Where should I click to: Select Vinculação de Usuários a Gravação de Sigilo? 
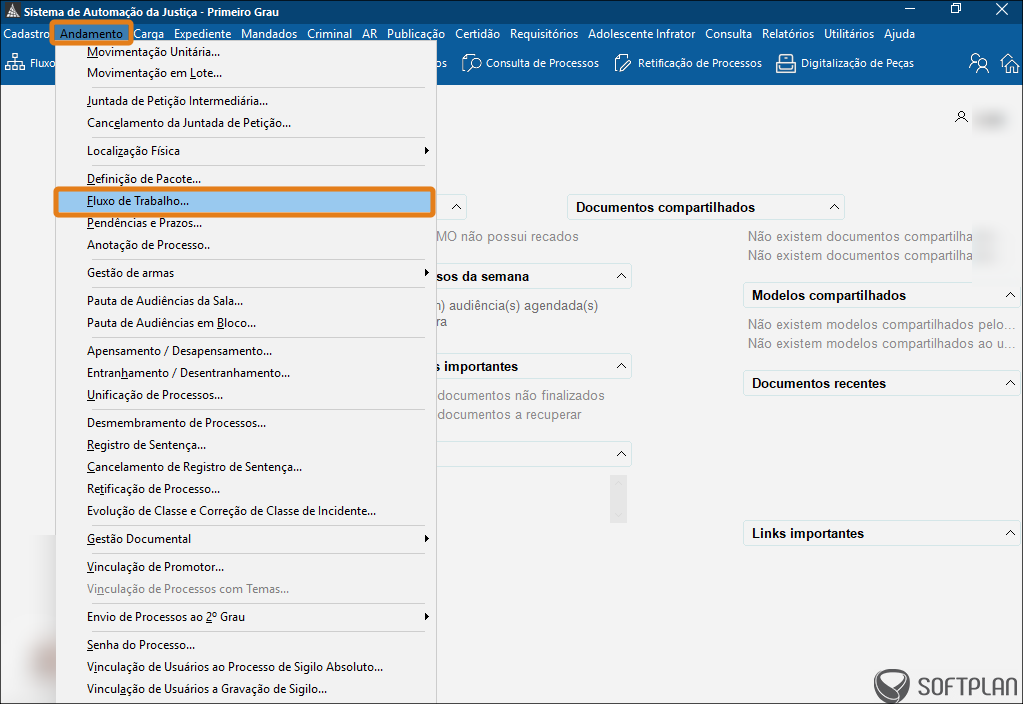coord(245,689)
